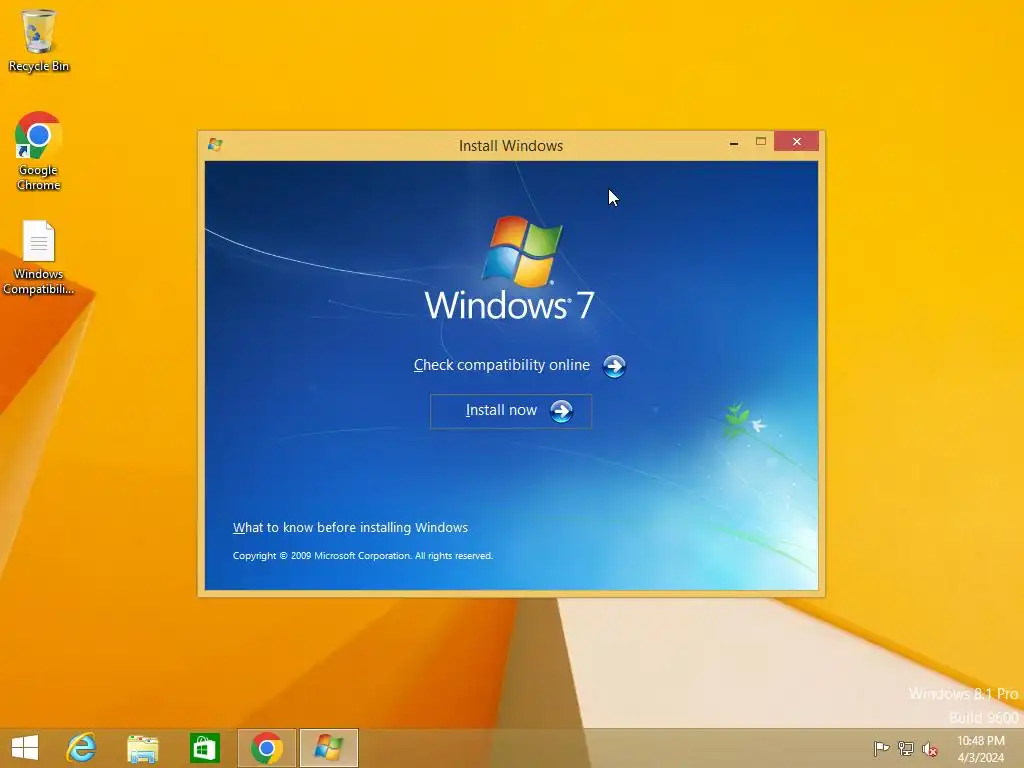Click the Check compatibility online arrow icon
Screen dimensions: 1024x768
(x=614, y=366)
